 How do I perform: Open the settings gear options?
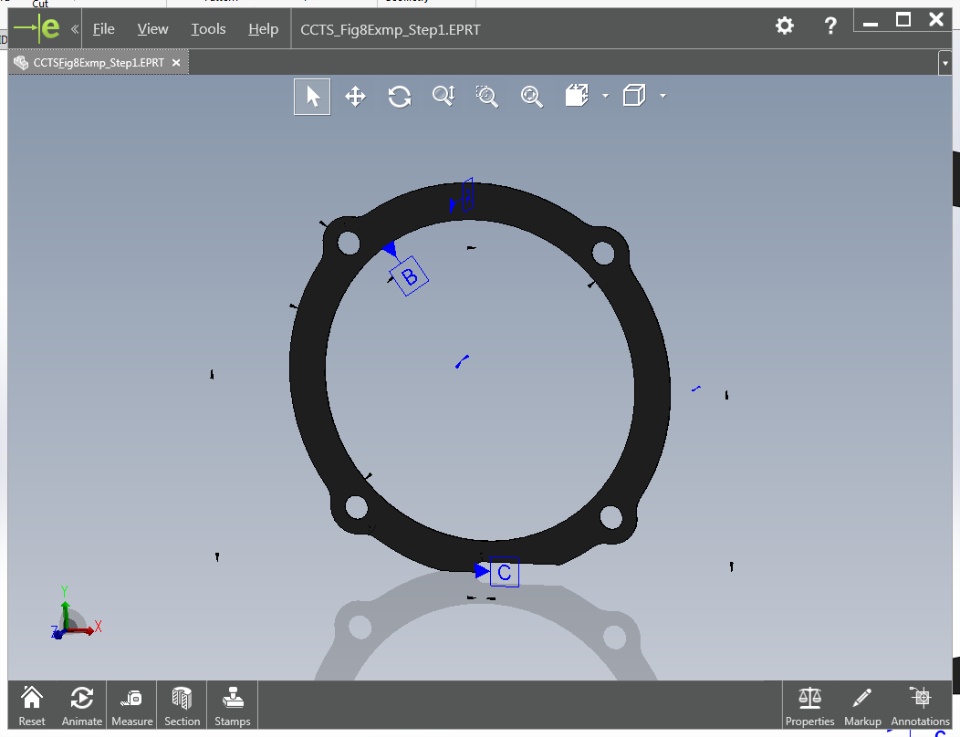click(x=784, y=26)
